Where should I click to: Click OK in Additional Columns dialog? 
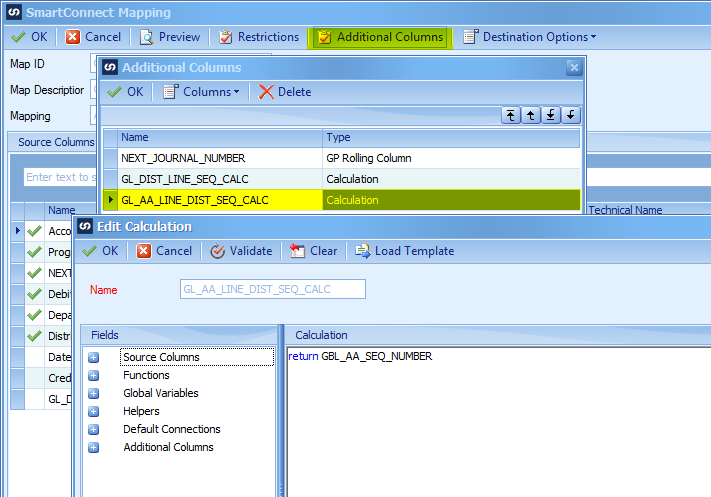(x=126, y=92)
